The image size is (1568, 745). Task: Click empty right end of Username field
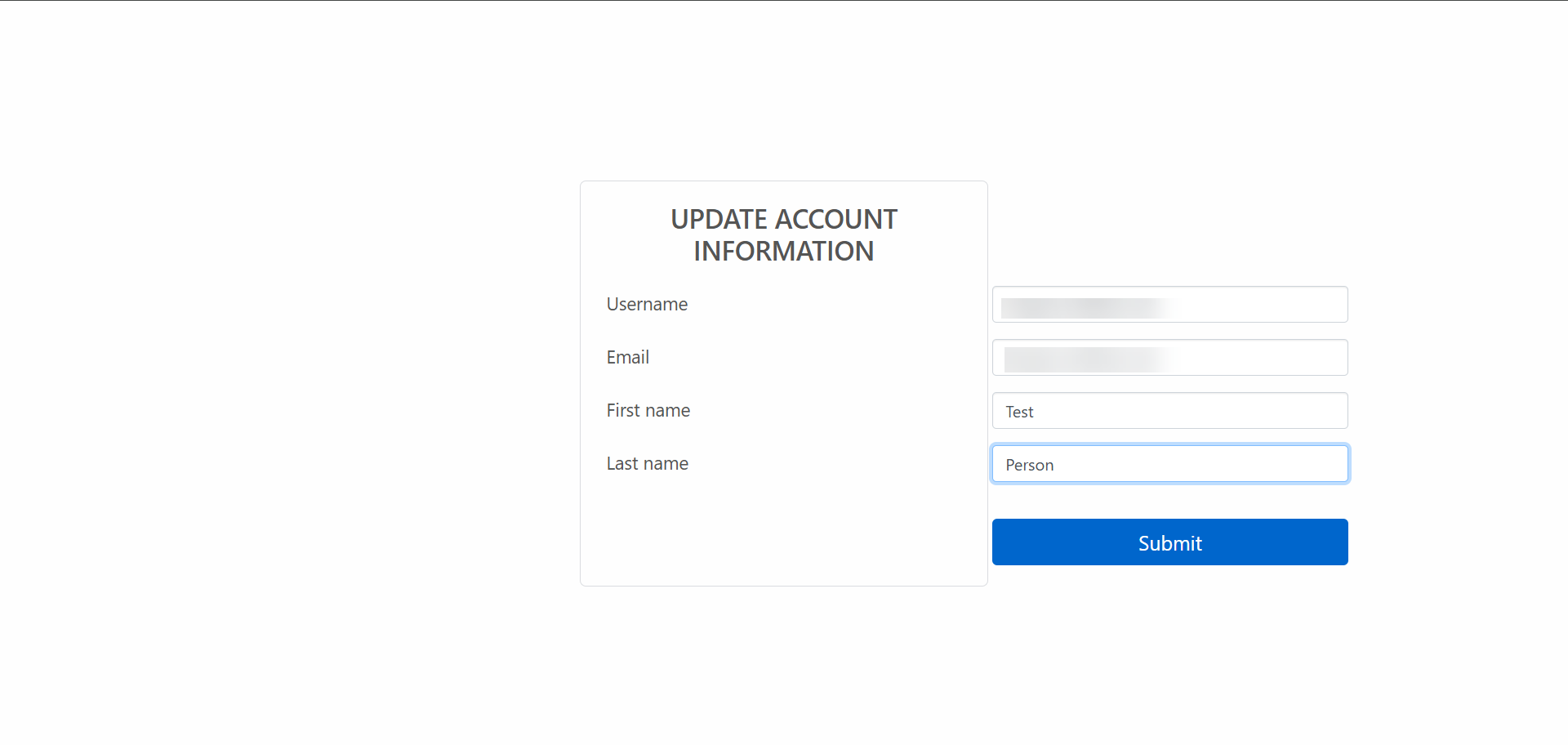(x=1290, y=305)
